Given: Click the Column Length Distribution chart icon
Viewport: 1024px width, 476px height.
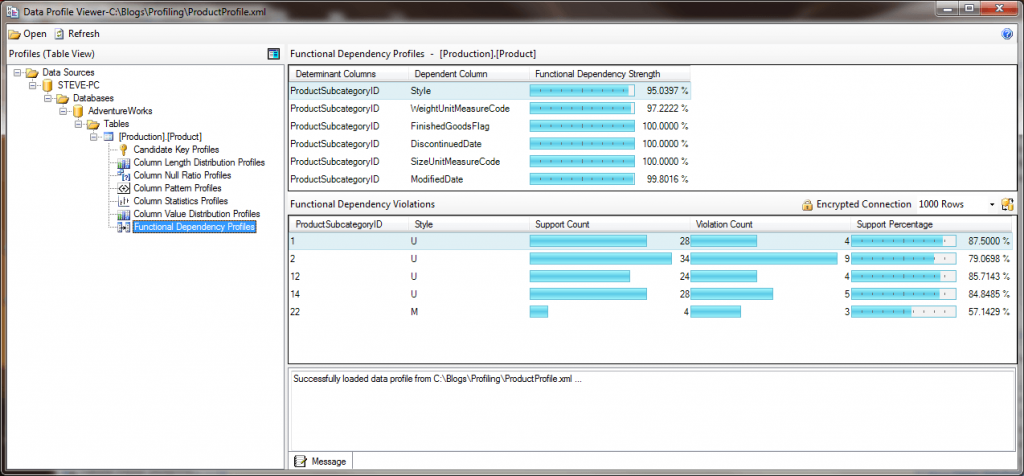Looking at the screenshot, I should 123,163.
